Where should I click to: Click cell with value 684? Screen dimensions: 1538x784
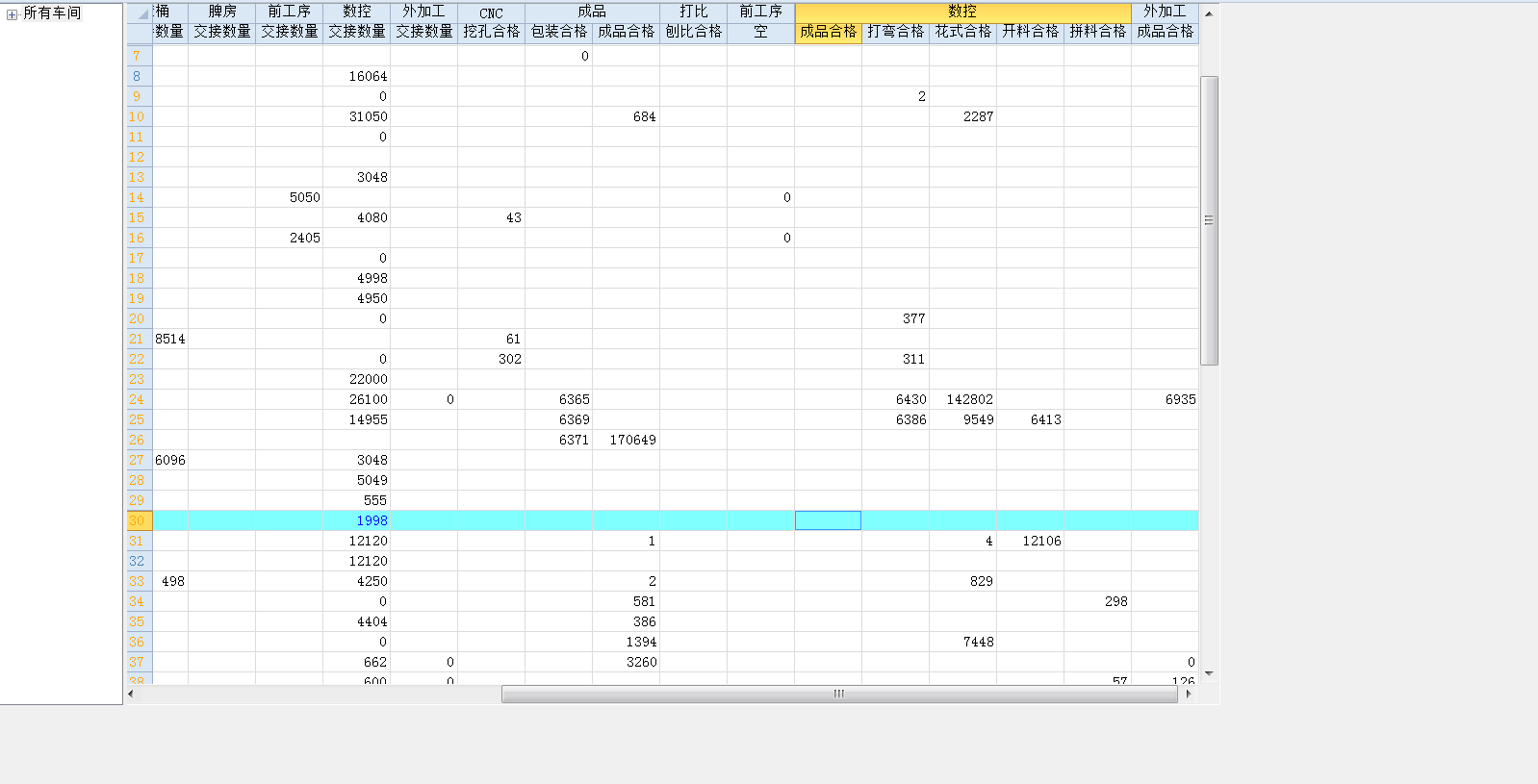coord(626,116)
